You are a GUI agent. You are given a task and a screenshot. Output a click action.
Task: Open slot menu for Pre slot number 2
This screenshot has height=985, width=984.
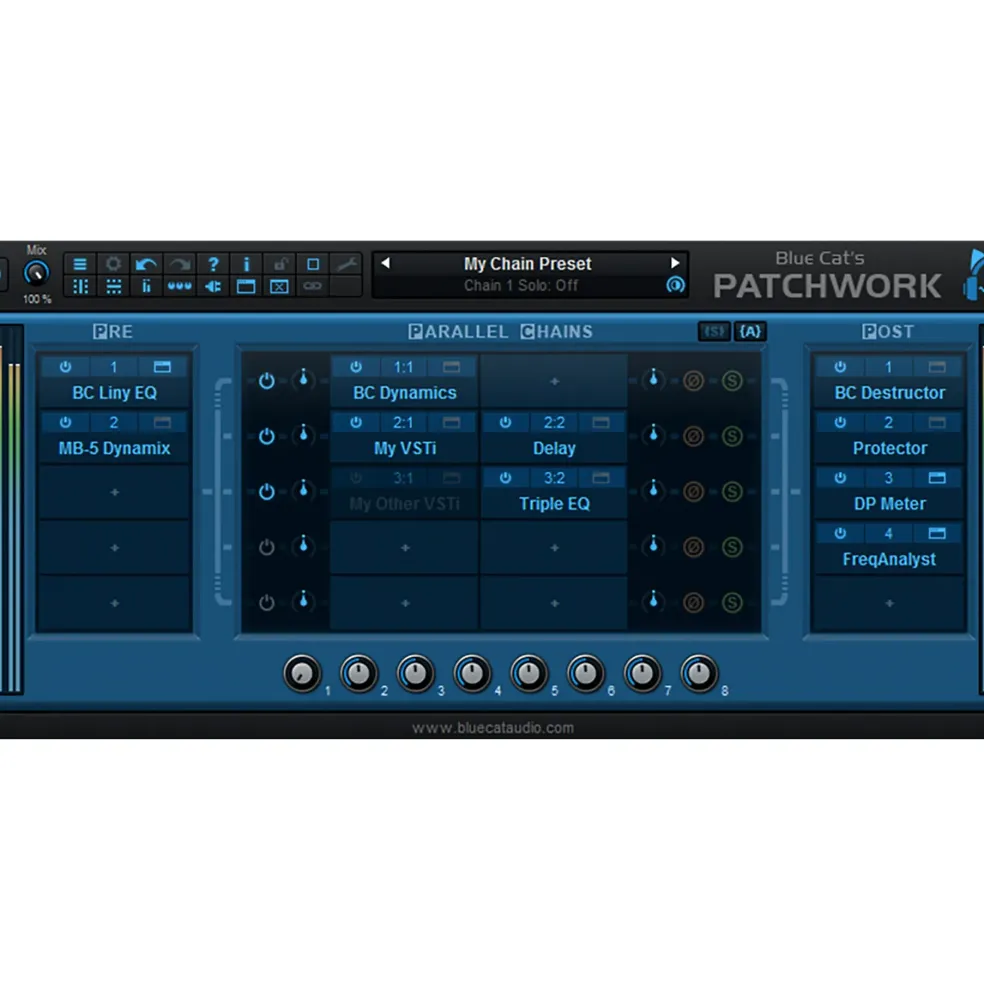pos(114,422)
